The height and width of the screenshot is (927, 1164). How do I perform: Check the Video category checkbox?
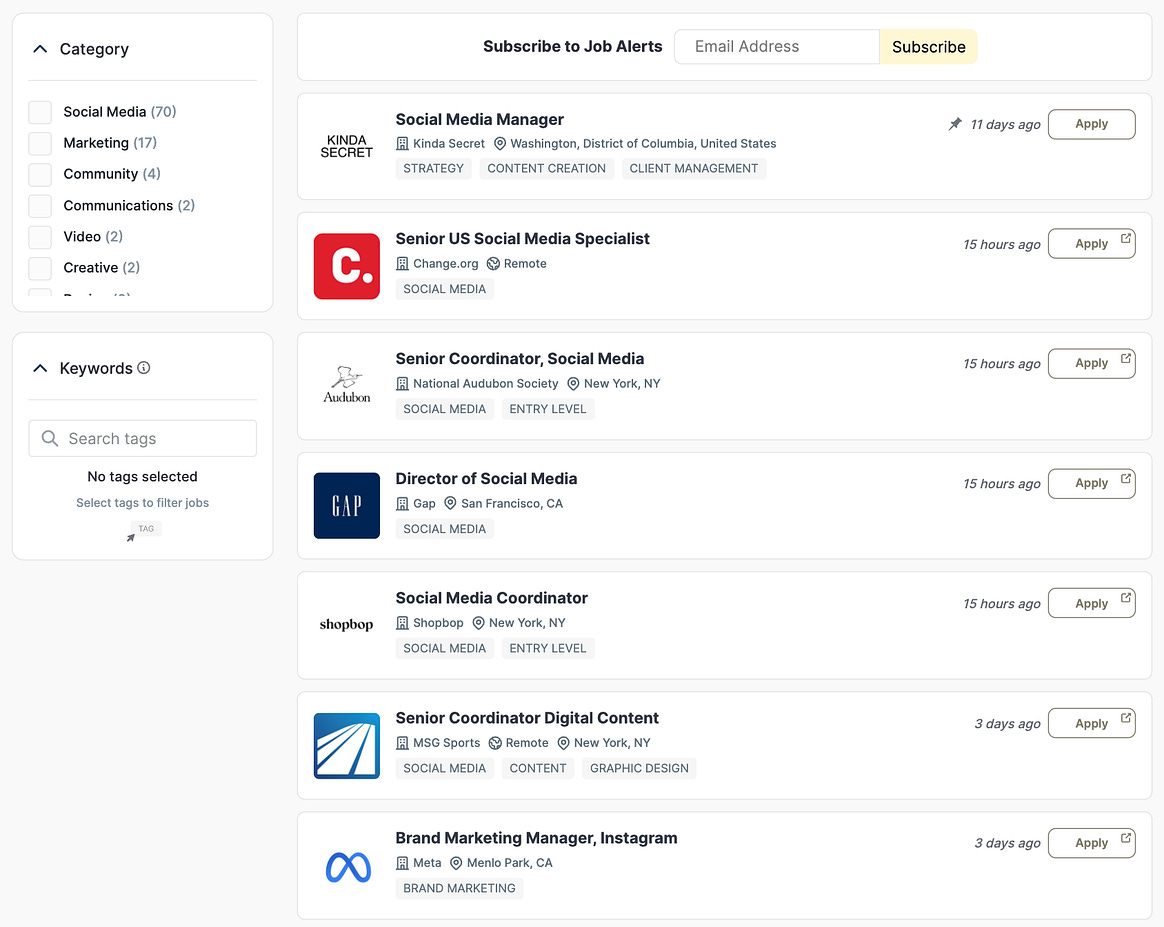point(40,237)
